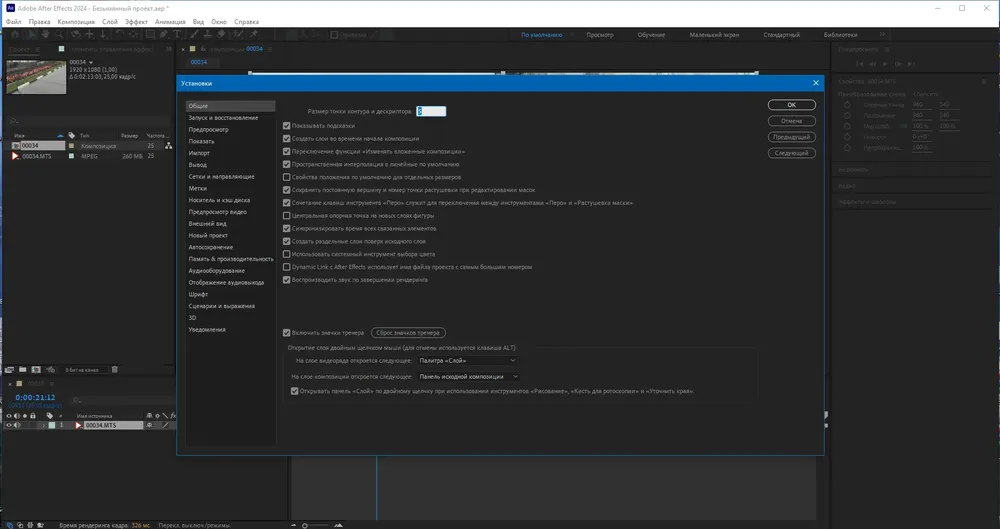Click new composition icon in Project panel
The height and width of the screenshot is (529, 1000).
(x=36, y=369)
